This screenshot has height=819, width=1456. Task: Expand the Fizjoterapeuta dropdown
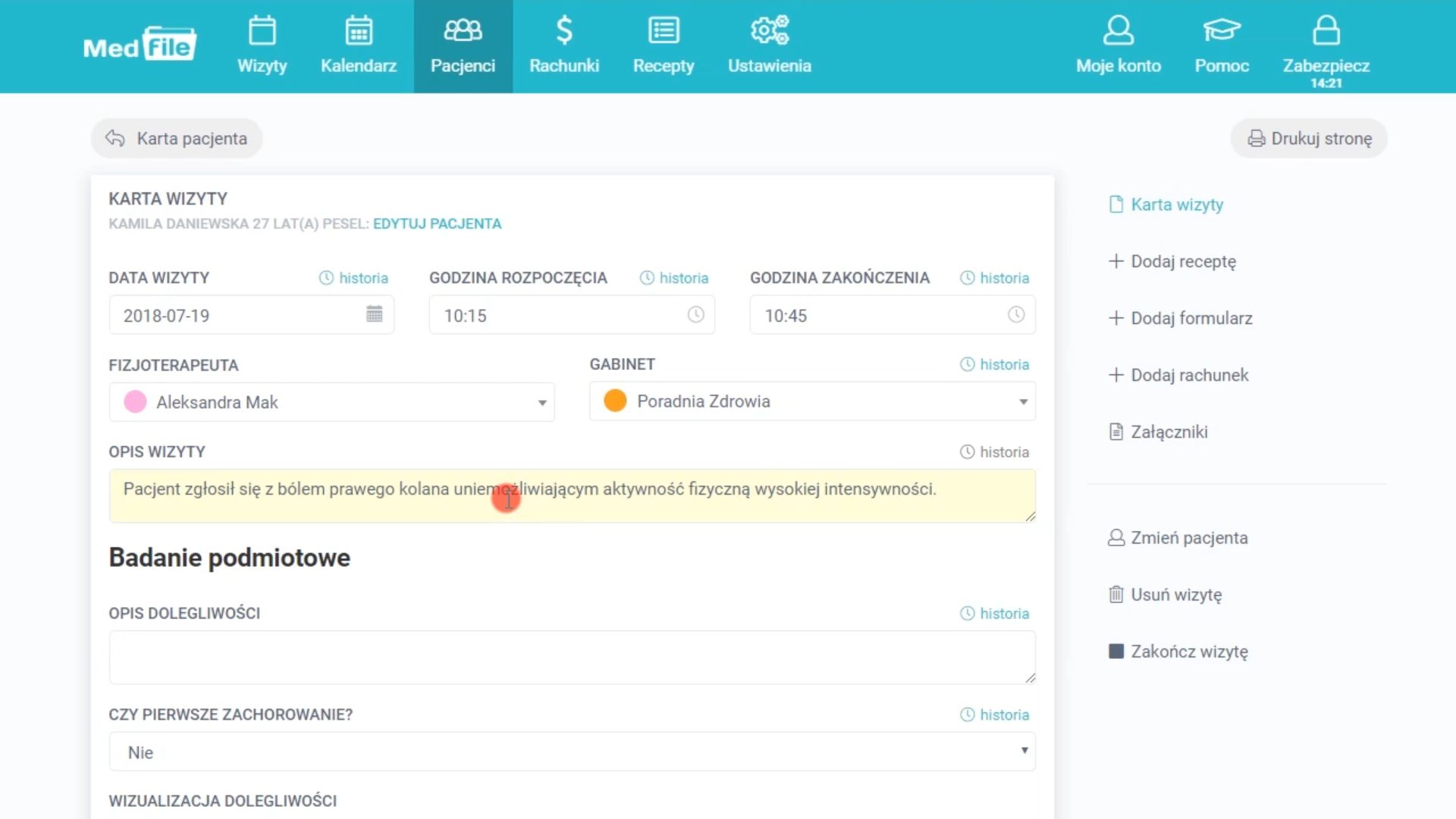[x=541, y=403]
